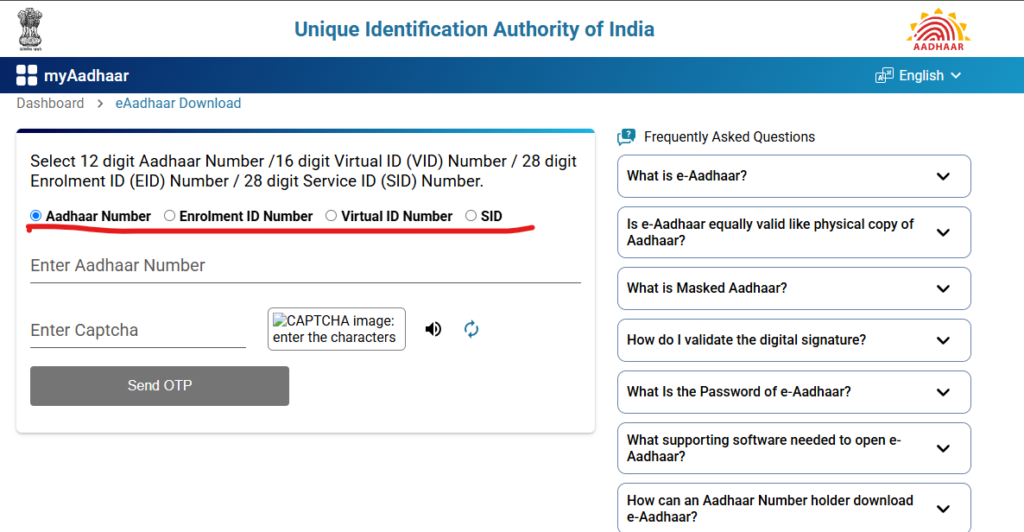The image size is (1024, 532).
Task: Click the Aadhaar logo at top right
Action: pos(938,29)
